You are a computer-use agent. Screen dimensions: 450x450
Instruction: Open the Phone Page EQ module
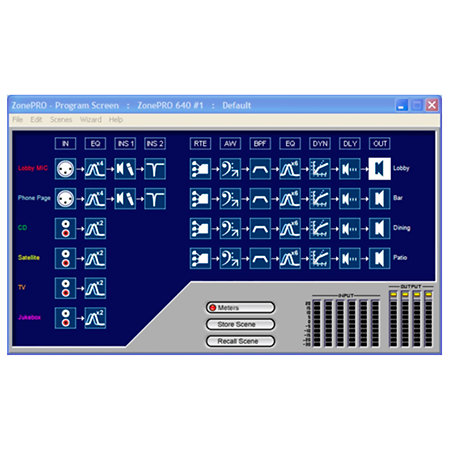95,199
